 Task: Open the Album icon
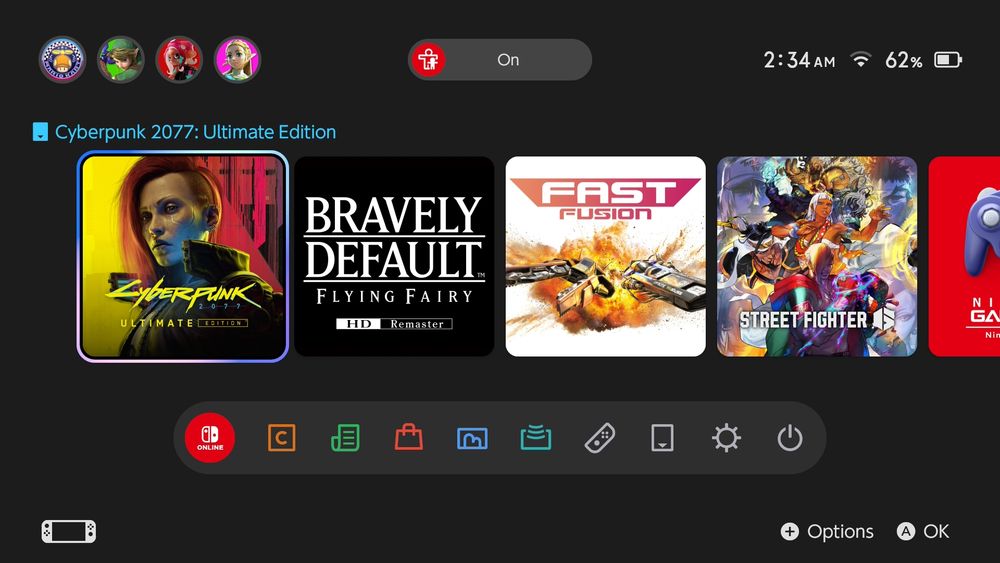(x=473, y=439)
